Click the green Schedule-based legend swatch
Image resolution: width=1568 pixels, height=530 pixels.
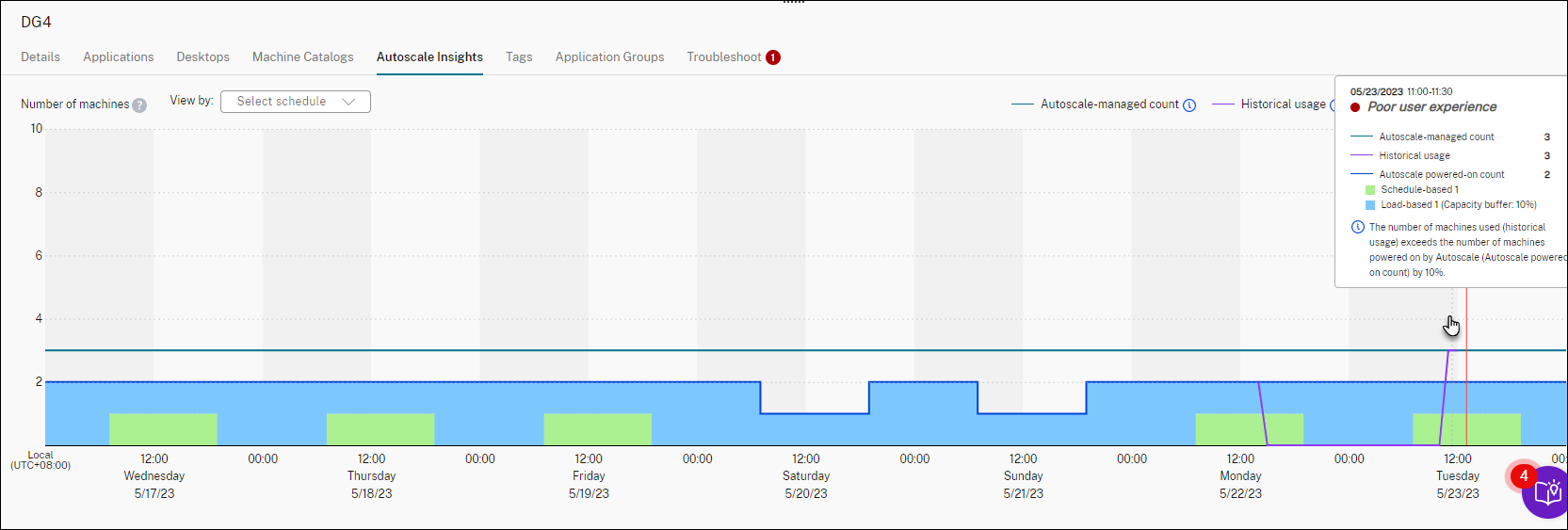click(x=1370, y=190)
